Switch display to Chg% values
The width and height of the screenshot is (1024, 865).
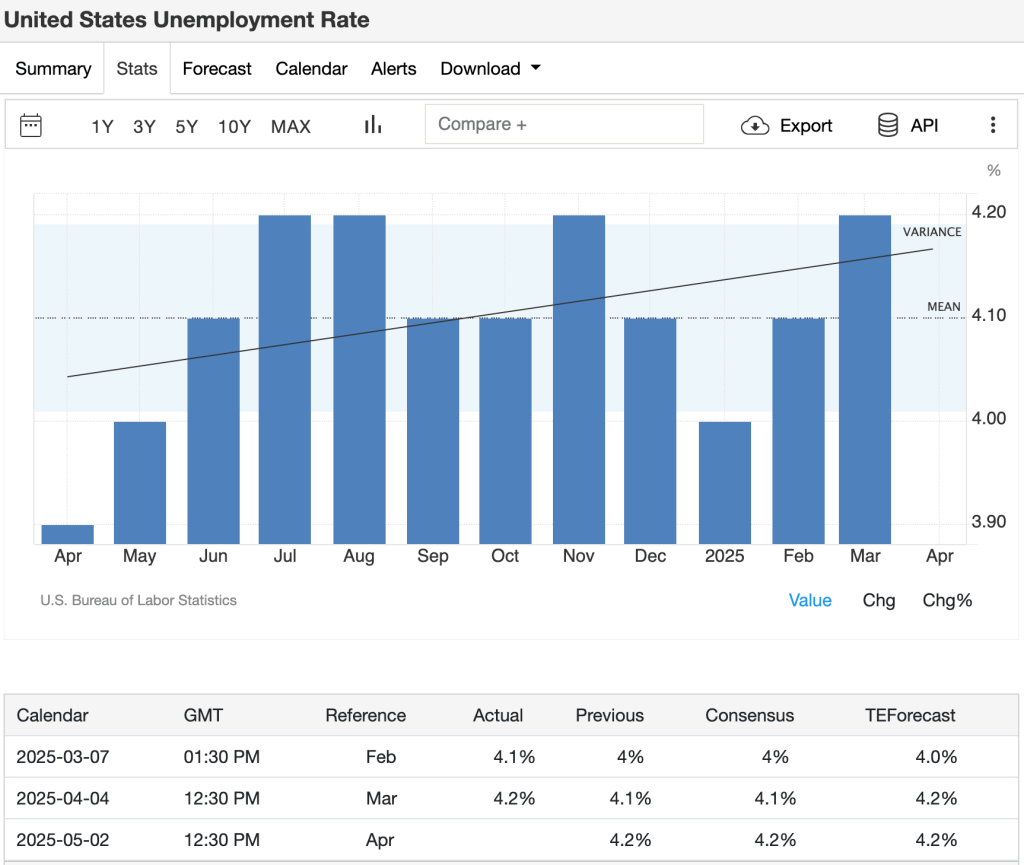[x=946, y=600]
